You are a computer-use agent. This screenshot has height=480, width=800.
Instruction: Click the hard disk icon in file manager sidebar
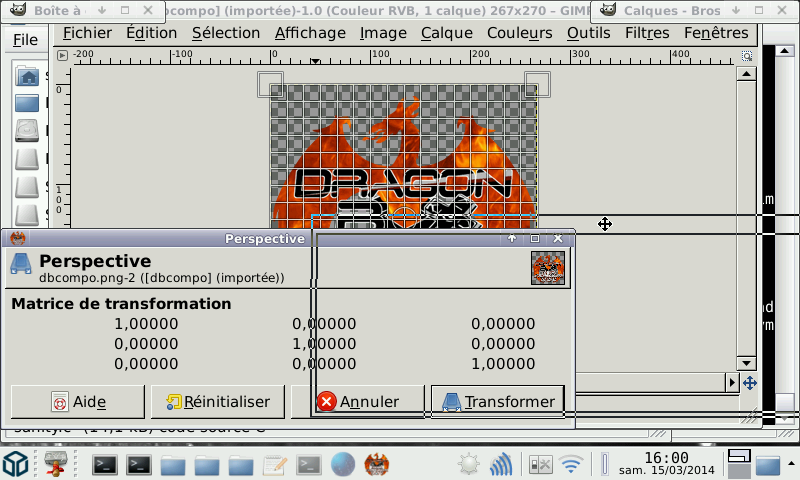point(27,131)
